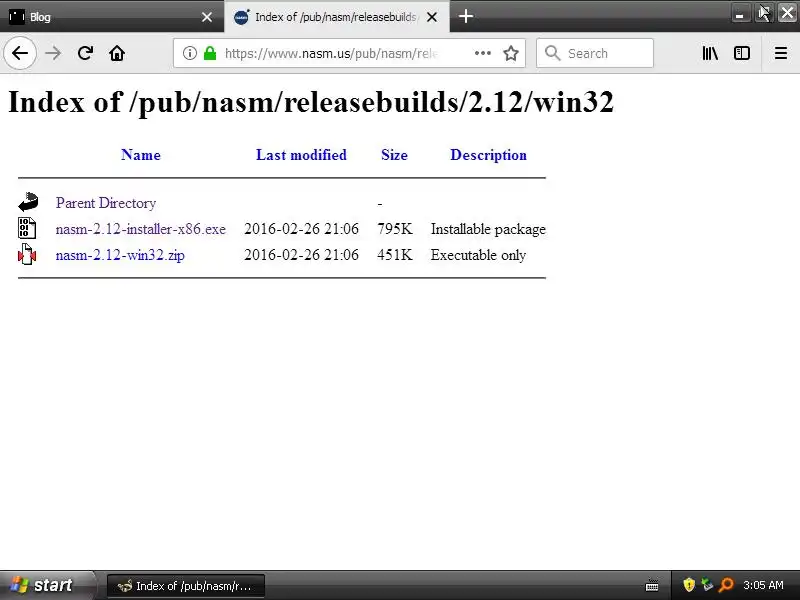Open the browser home page

tap(117, 53)
